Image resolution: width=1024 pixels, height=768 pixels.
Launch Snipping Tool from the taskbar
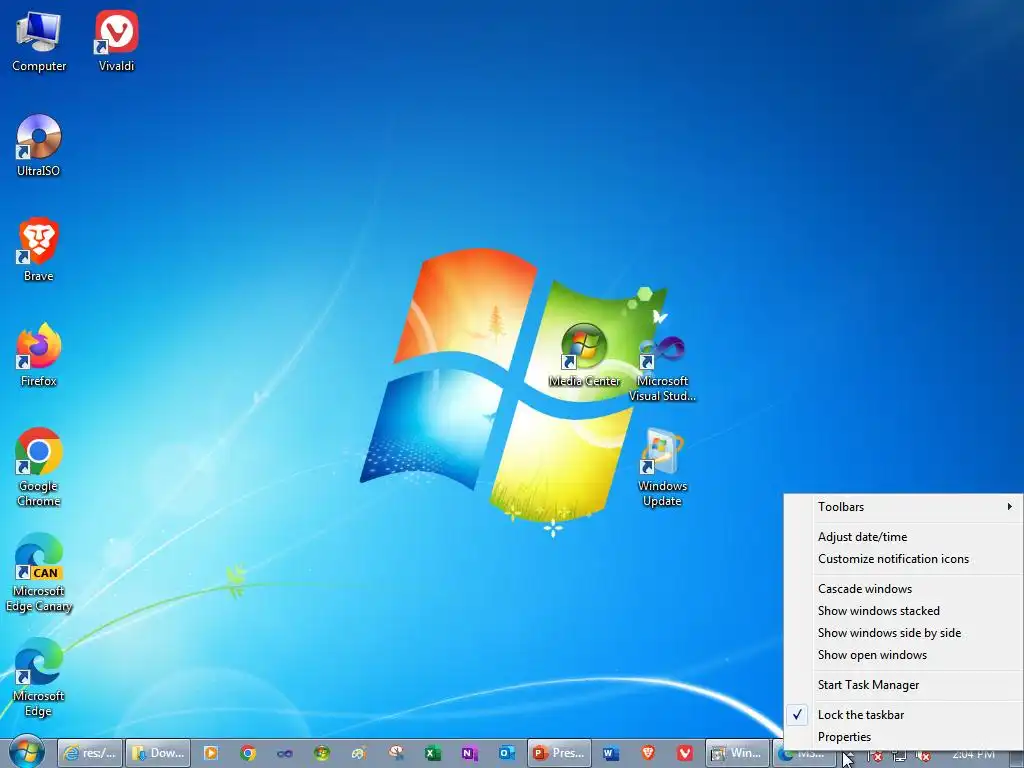pos(396,753)
